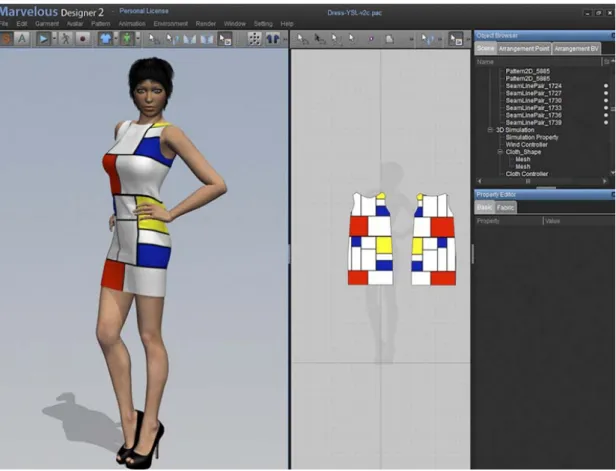Viewport: 616px width, 471px height.
Task: Select the back dress pattern piece
Action: click(434, 239)
